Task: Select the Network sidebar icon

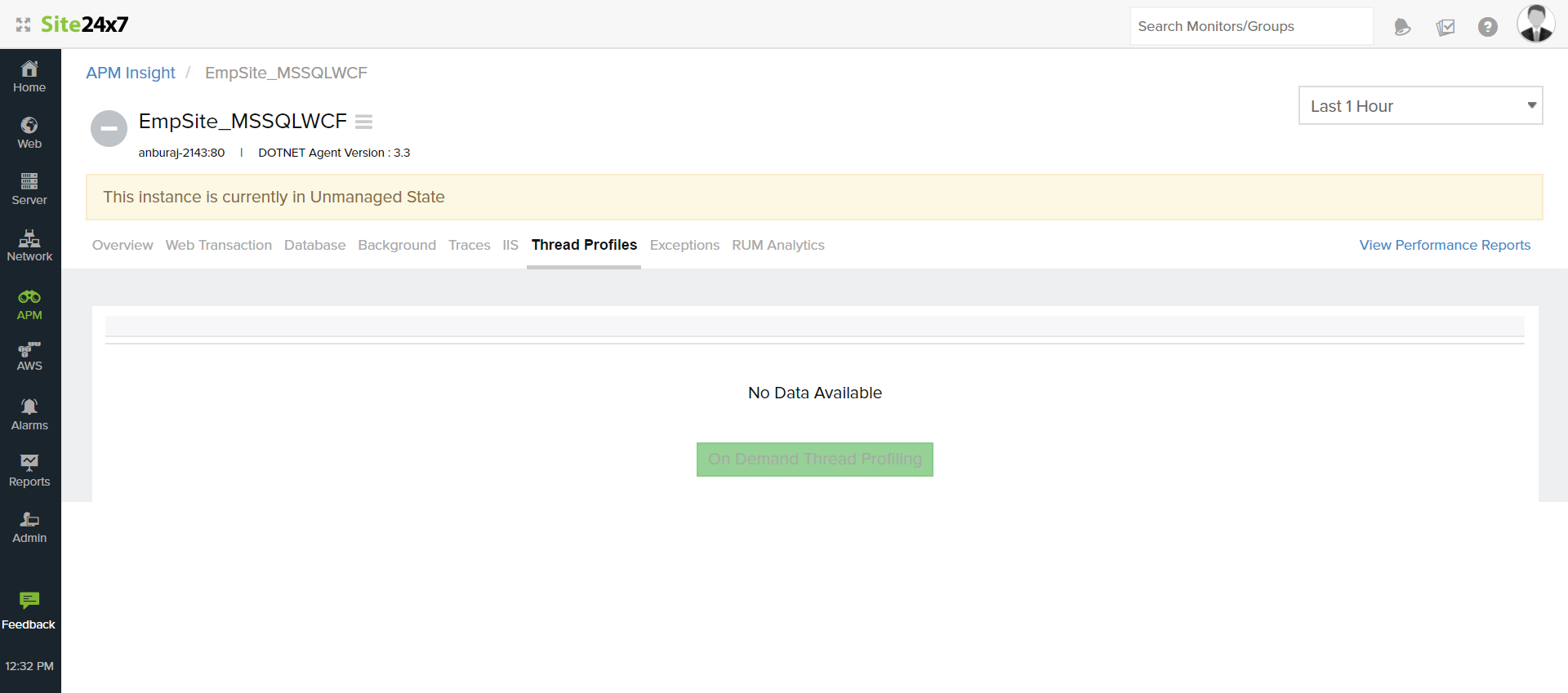Action: pos(29,246)
